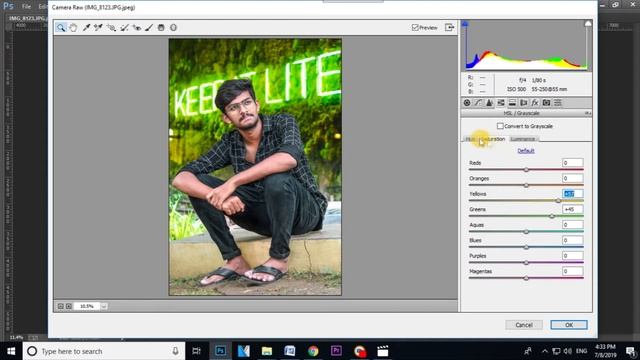Select the Adjustment Brush tool

coord(149,27)
